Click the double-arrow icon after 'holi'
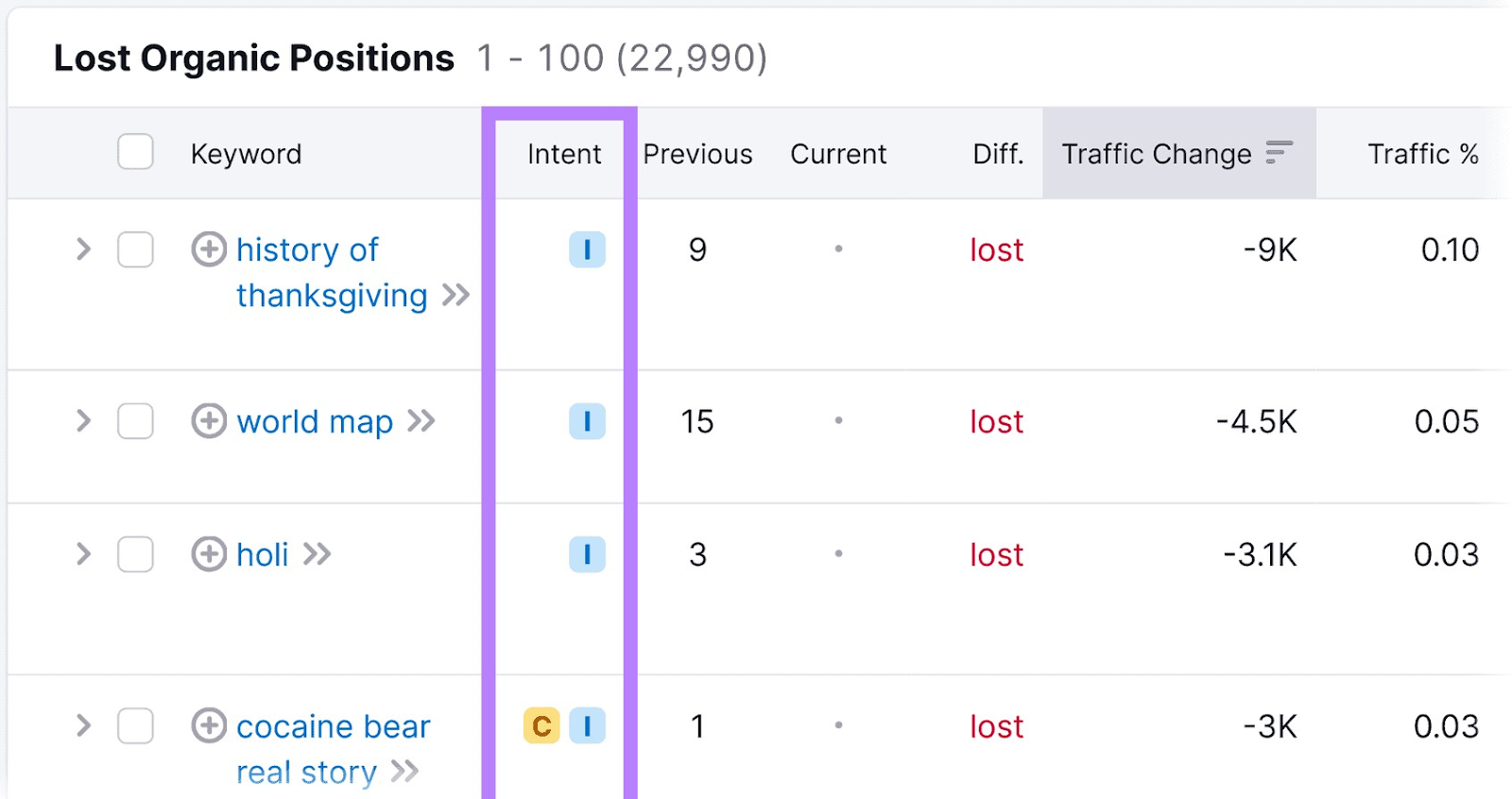1512x799 pixels. (318, 554)
